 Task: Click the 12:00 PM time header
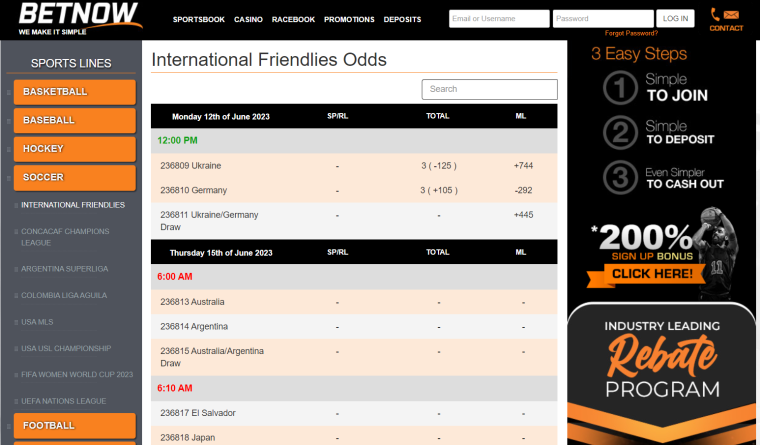point(177,141)
